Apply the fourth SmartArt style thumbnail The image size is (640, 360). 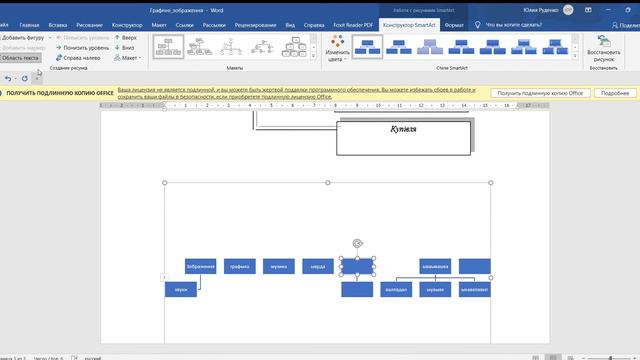tap(461, 47)
